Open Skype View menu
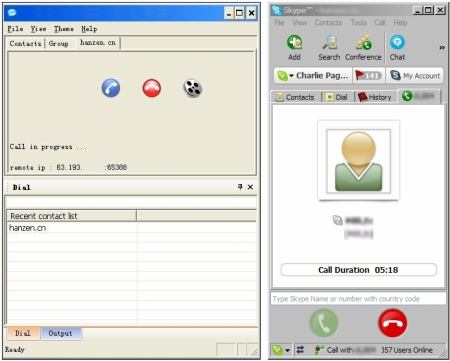The image size is (450, 361). (x=300, y=23)
